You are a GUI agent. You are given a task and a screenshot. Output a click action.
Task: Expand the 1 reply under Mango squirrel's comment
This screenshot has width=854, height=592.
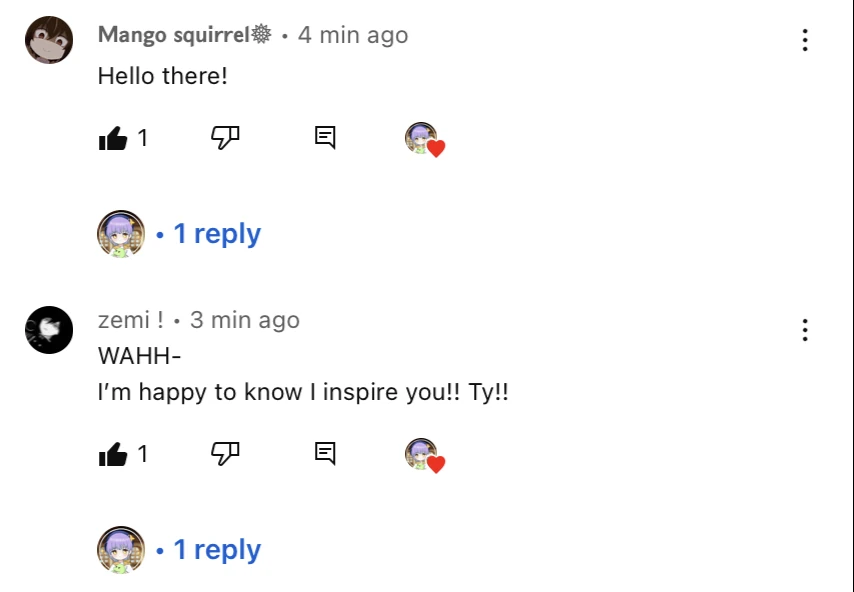click(217, 233)
